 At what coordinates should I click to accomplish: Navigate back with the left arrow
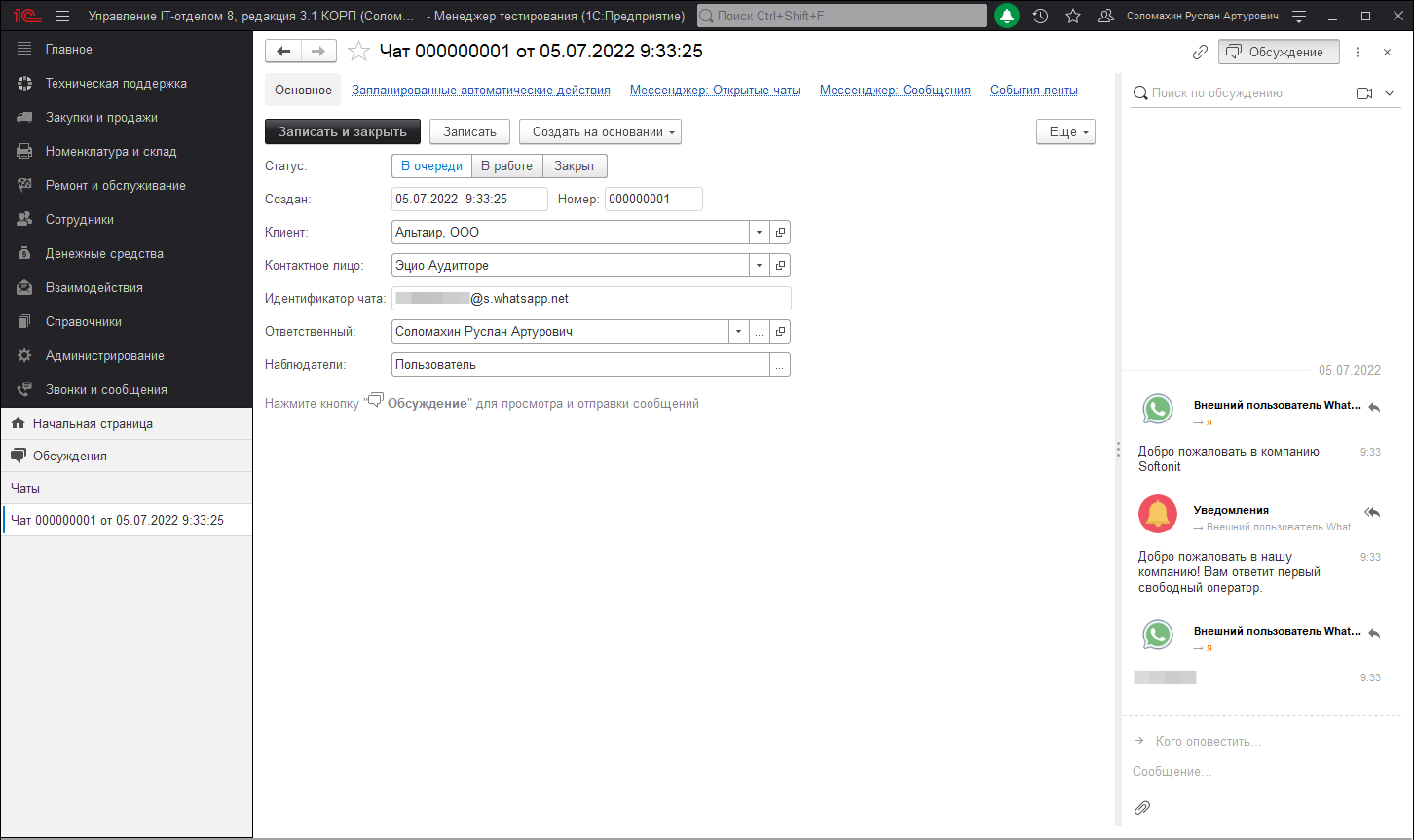tap(283, 52)
